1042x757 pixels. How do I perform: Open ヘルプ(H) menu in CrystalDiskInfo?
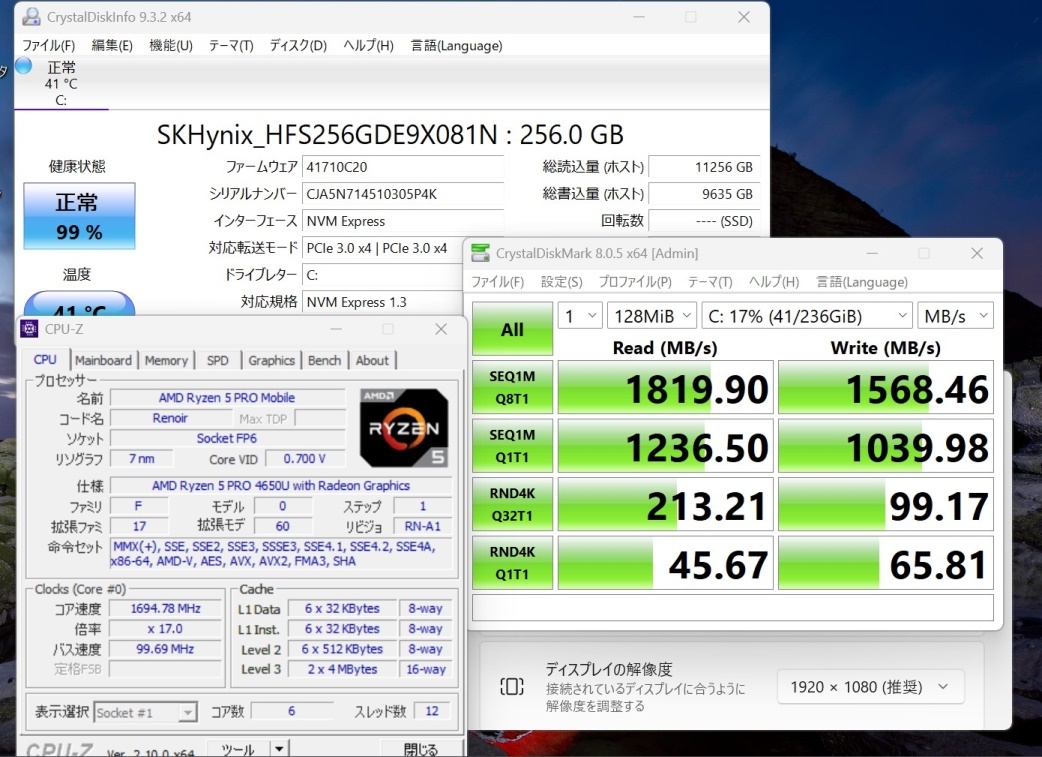click(368, 45)
